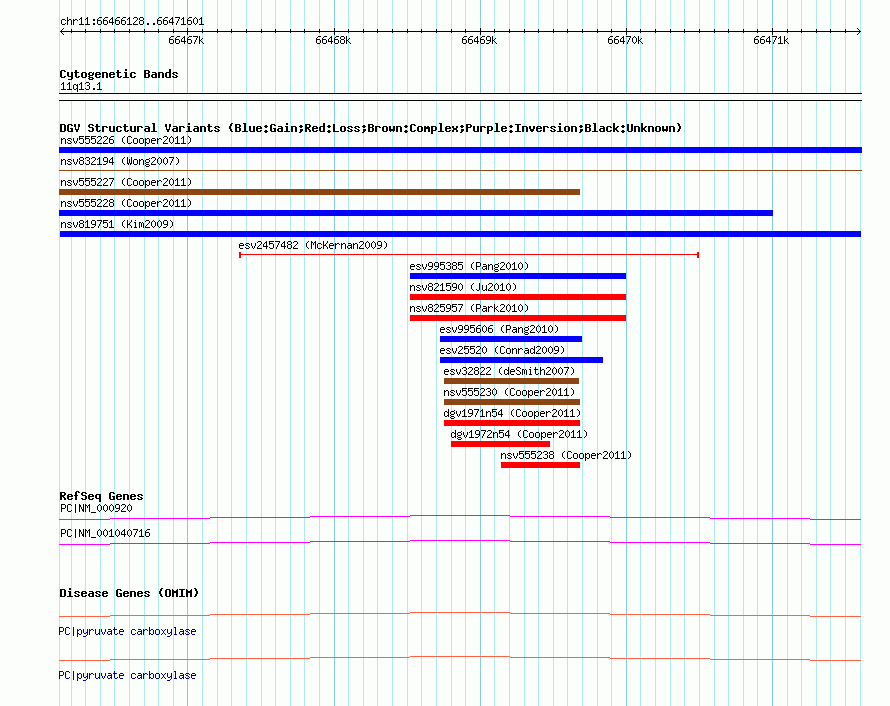890x706 pixels.
Task: Open the nsv555238 (Cooper2011) label
Action: coord(566,455)
